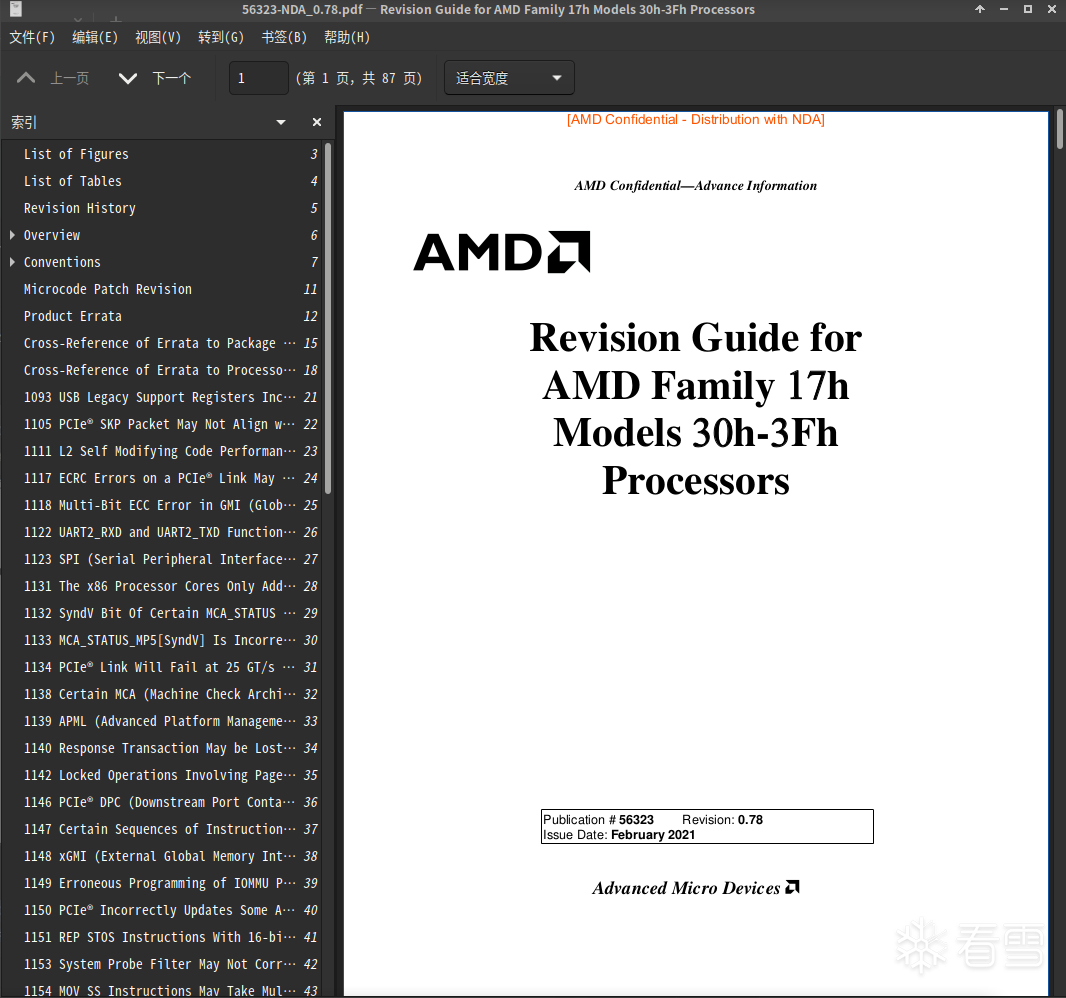Go to erratum 1122 UART2_RXD and UART2_TXD
1066x998 pixels.
point(162,532)
